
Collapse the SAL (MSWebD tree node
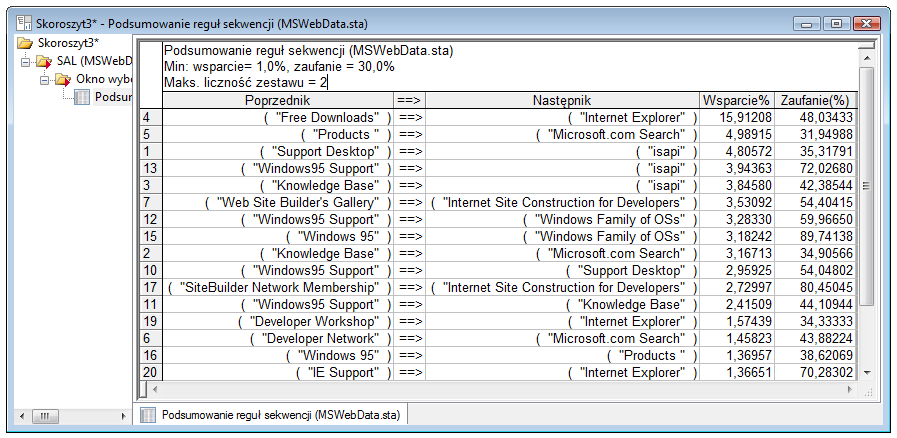25,62
